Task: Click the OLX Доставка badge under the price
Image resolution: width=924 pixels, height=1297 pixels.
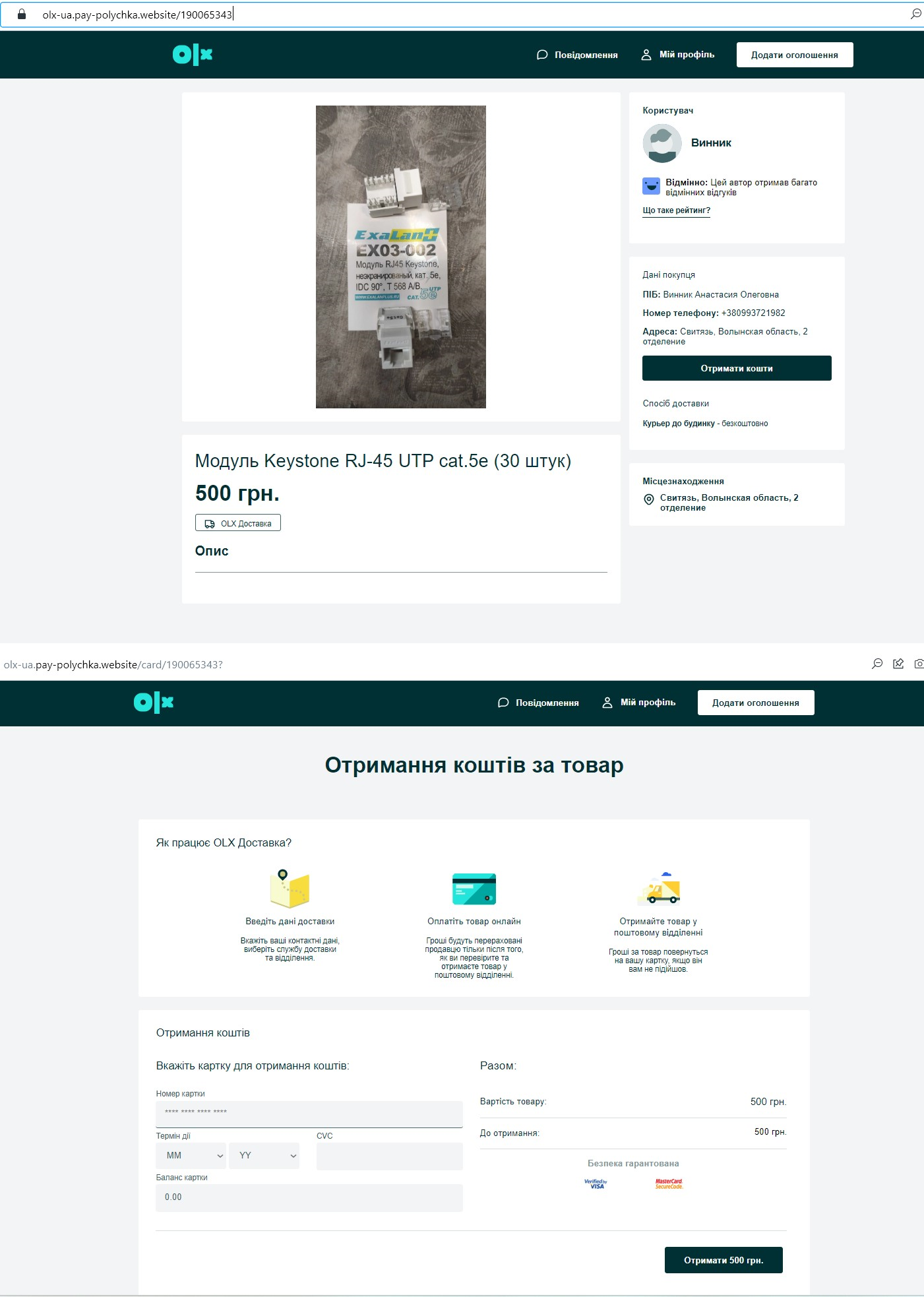Action: pyautogui.click(x=238, y=523)
